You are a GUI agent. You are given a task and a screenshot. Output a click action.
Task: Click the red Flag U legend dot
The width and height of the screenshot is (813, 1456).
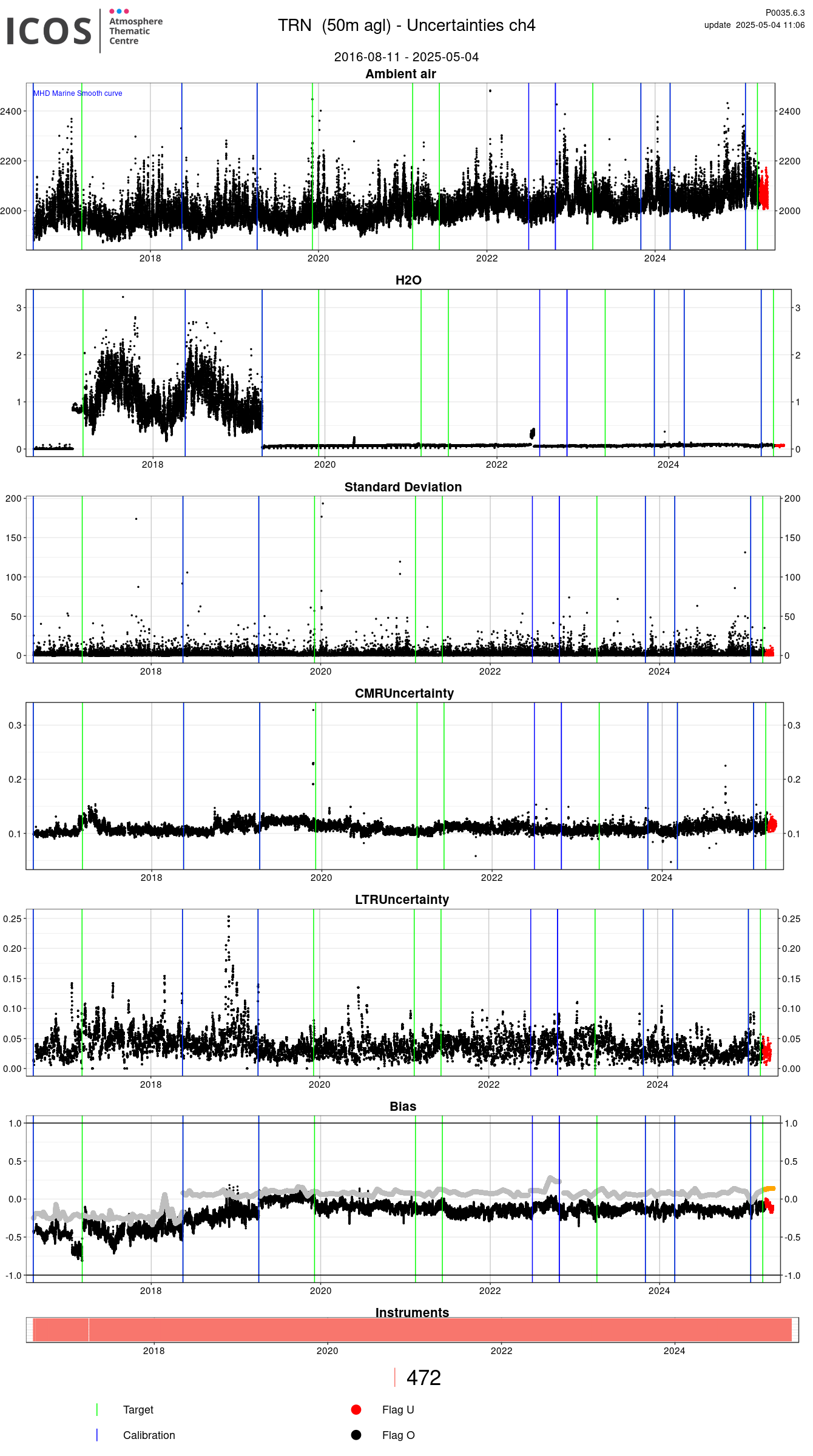coord(356,1409)
